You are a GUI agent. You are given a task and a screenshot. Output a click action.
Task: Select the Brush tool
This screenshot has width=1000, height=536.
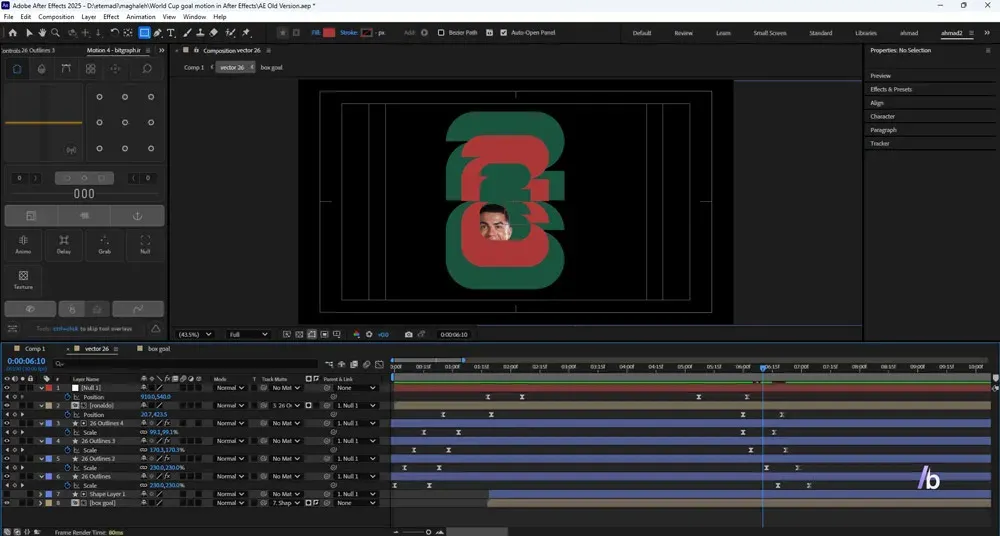click(188, 33)
